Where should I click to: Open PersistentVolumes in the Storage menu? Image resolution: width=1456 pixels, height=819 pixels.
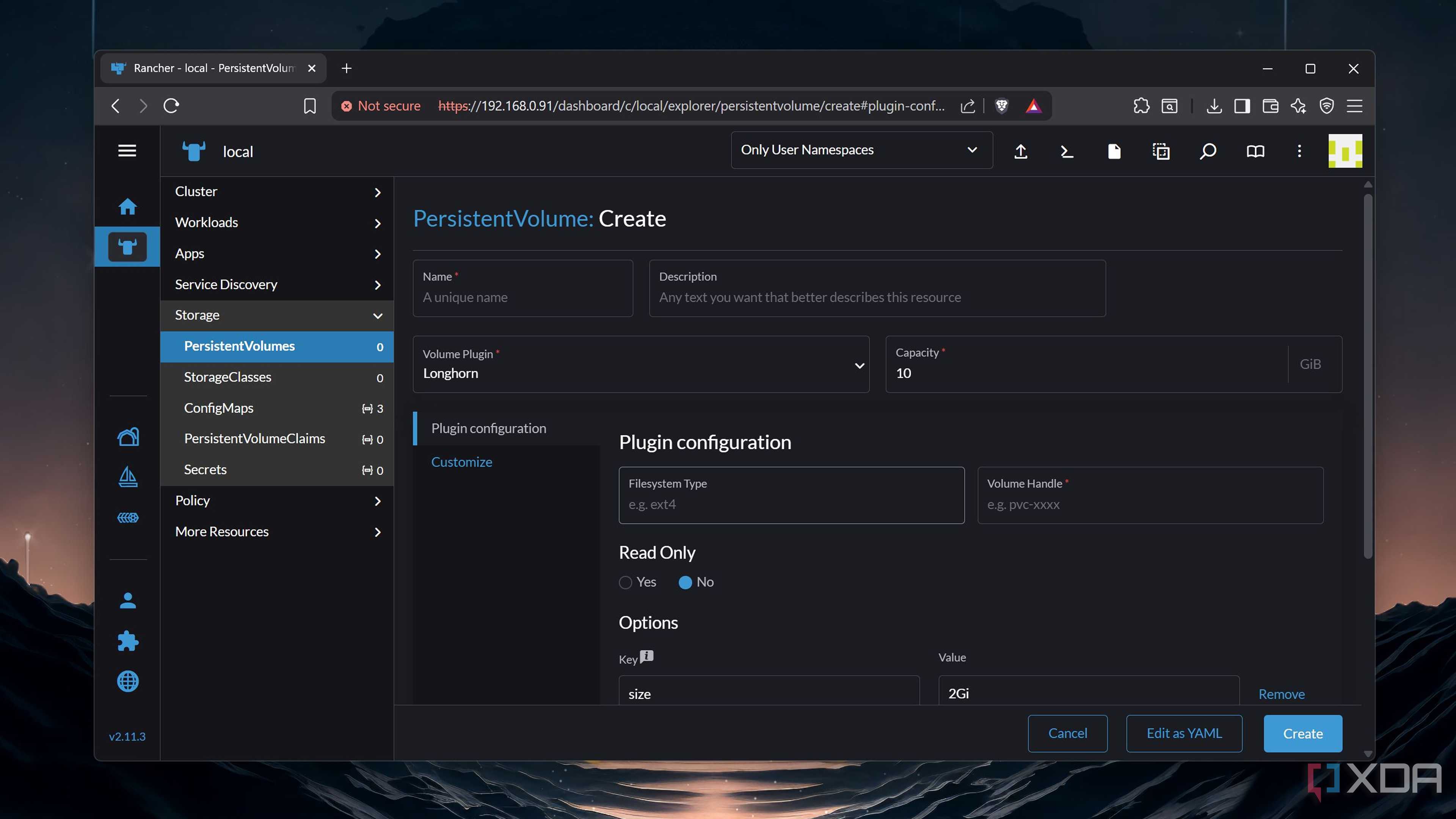tap(277, 347)
